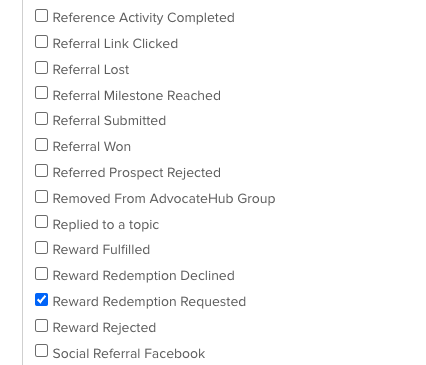Click the Reward Fulfilled label text
The image size is (426, 365).
tap(101, 250)
